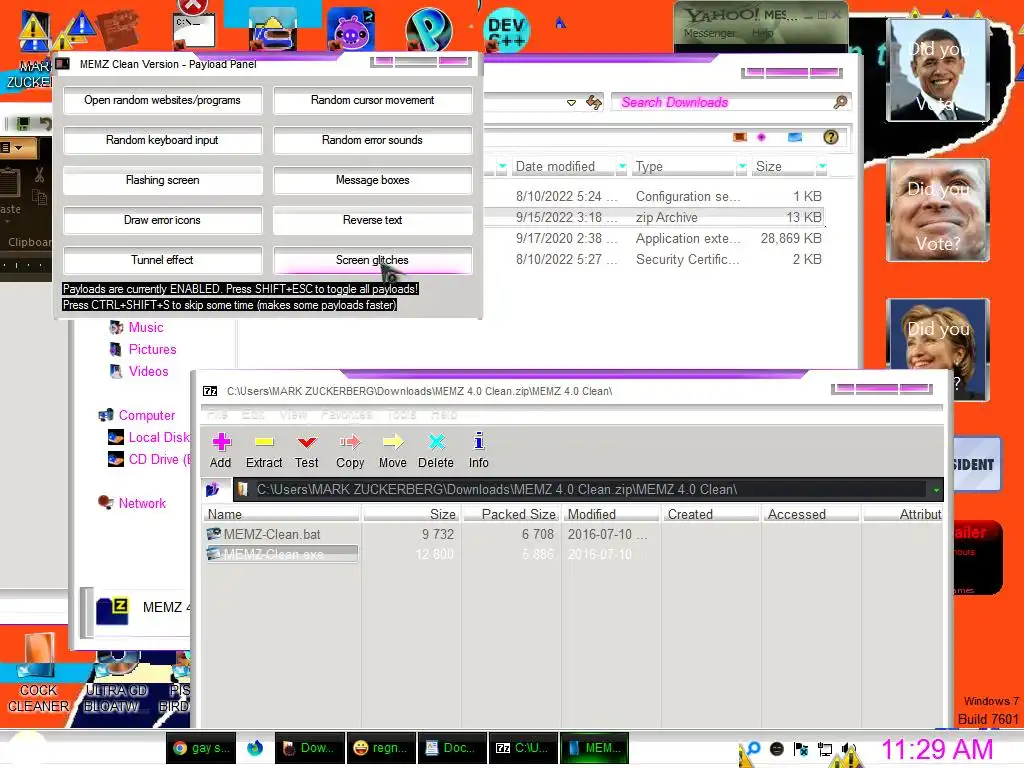Switch to the 'MEM...' taskbar button
The image size is (1024, 768).
coord(594,748)
